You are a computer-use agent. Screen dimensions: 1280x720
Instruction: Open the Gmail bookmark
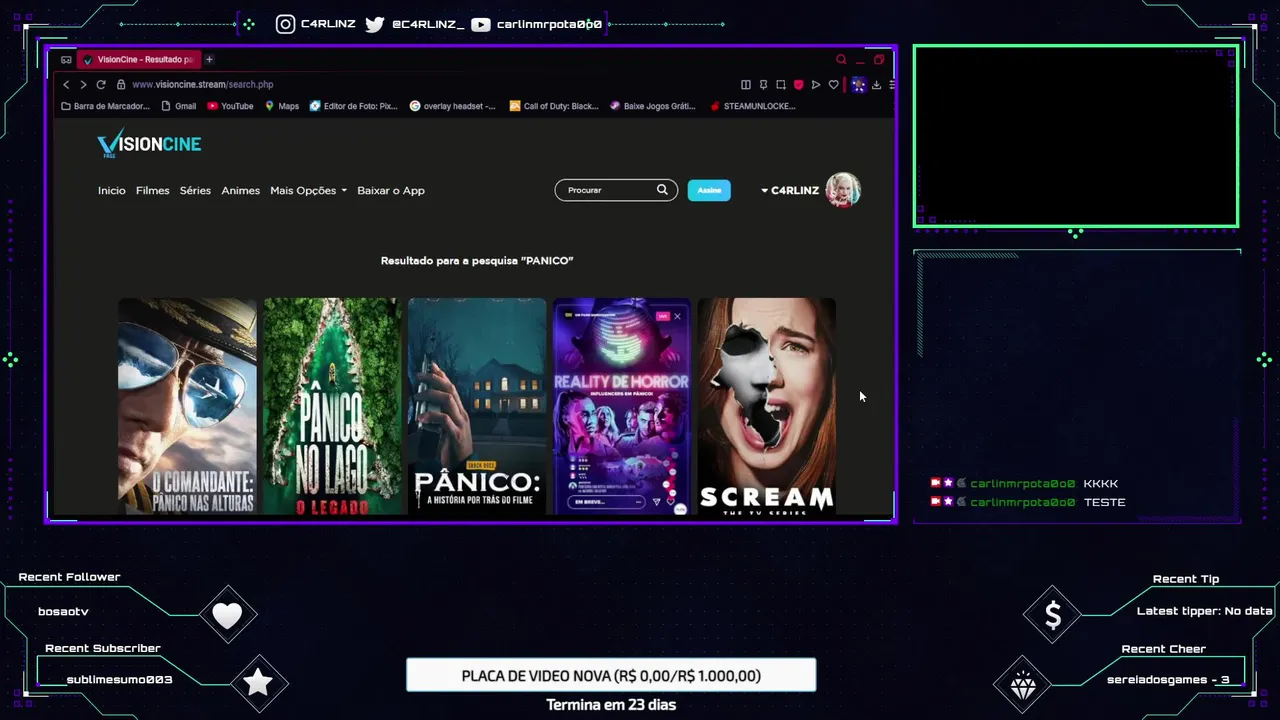177,106
